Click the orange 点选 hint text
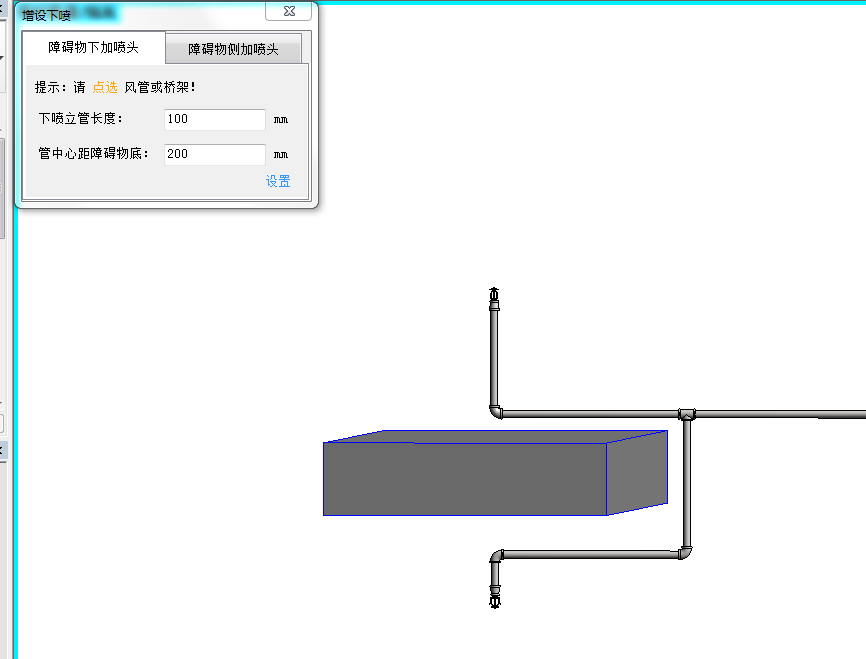This screenshot has height=659, width=866. pyautogui.click(x=105, y=87)
